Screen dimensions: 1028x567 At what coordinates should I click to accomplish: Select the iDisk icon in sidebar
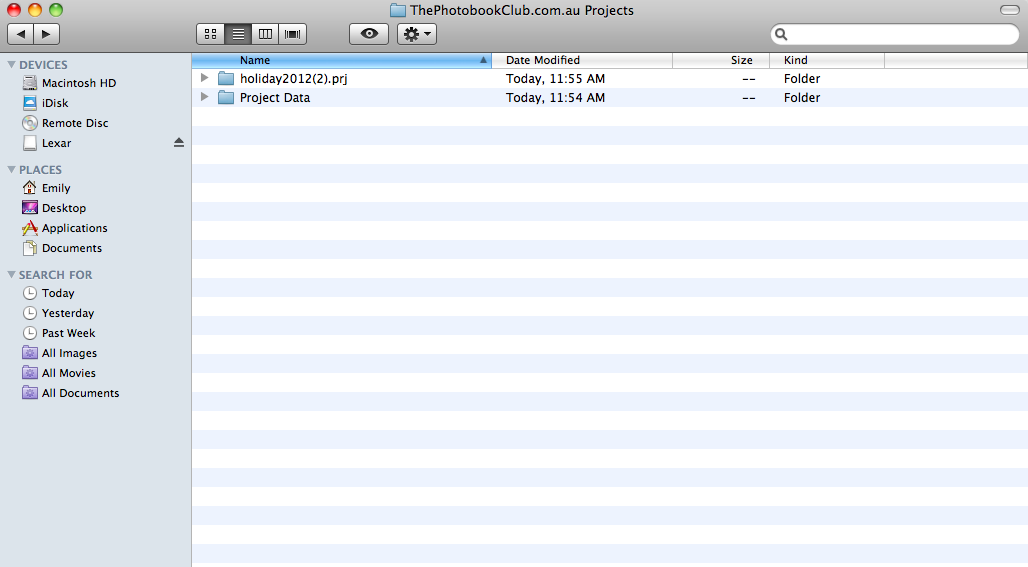[x=30, y=103]
